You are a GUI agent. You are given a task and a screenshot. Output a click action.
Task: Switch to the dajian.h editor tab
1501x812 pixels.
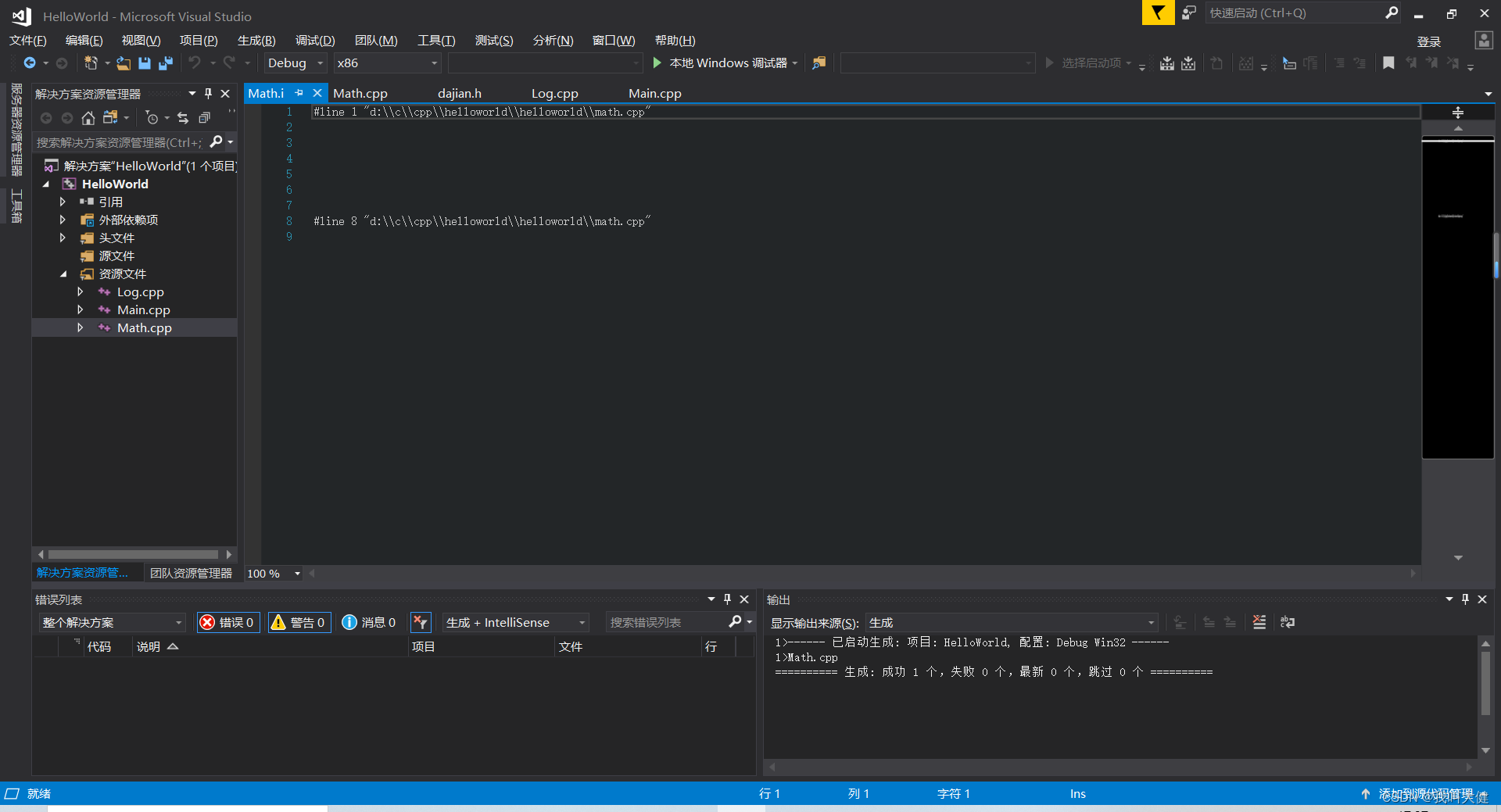point(460,93)
